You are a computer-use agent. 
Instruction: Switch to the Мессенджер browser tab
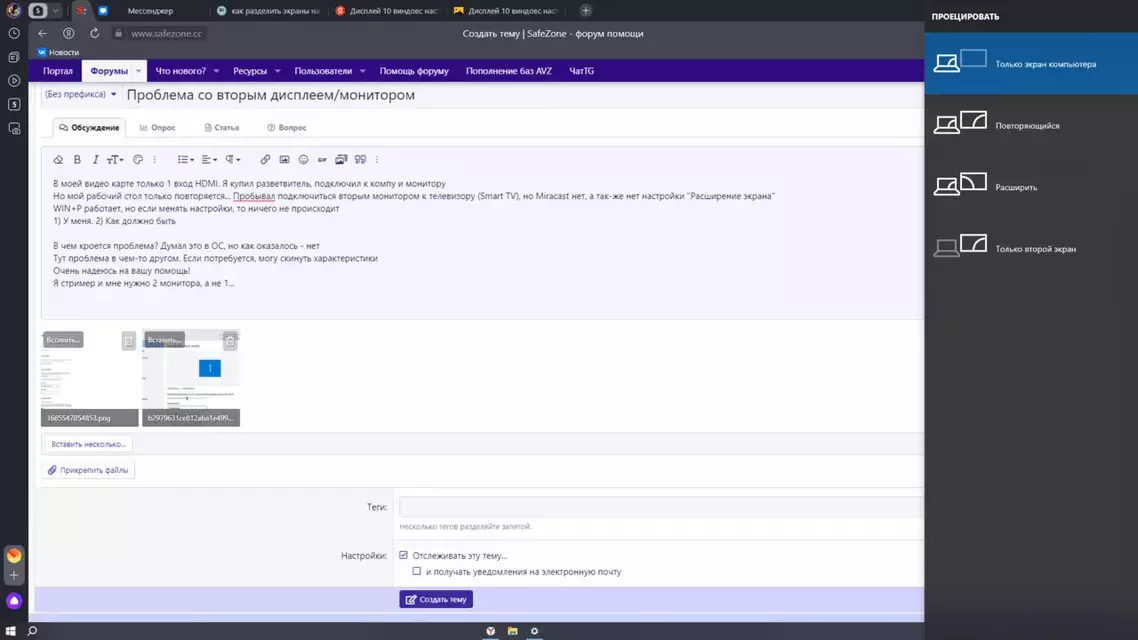coord(150,11)
